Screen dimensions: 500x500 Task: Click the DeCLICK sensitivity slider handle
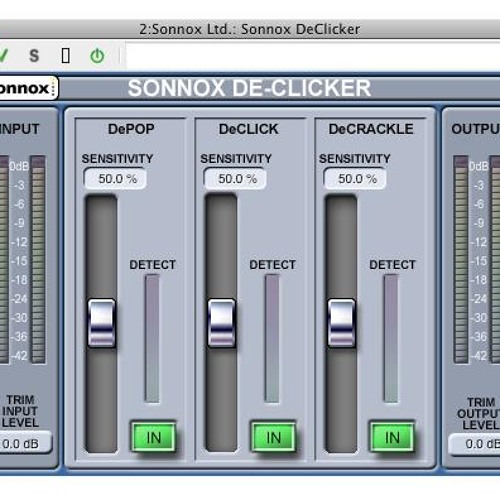[221, 323]
